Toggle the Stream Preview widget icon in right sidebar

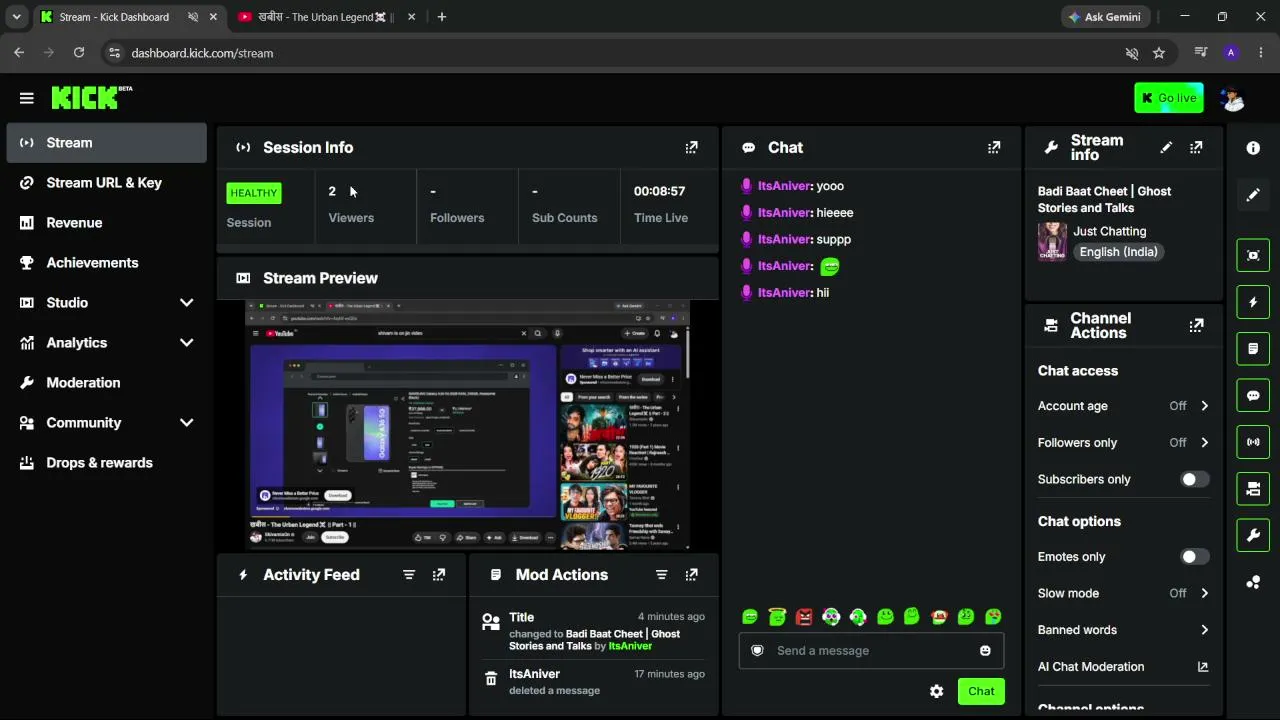pyautogui.click(x=1253, y=255)
